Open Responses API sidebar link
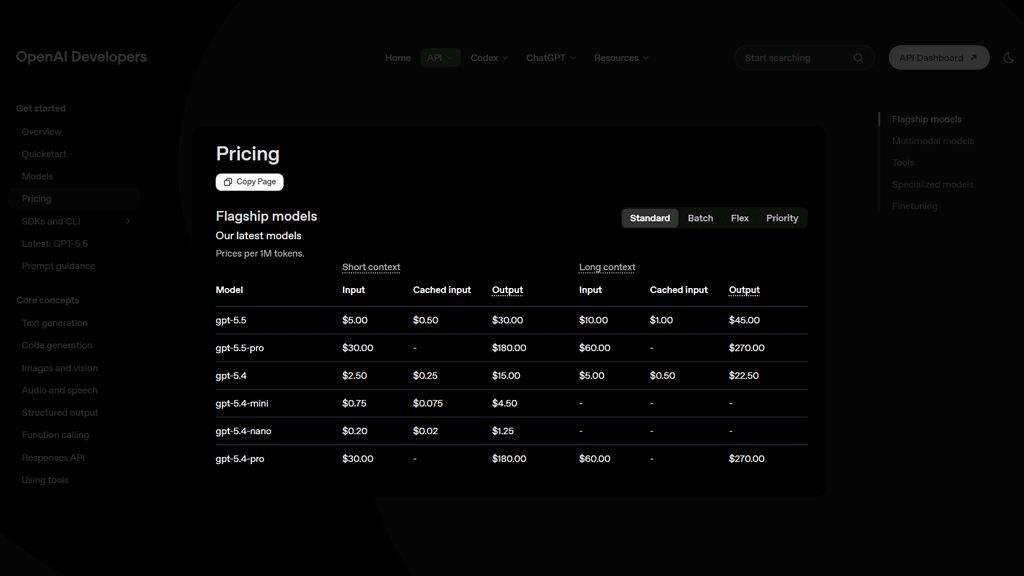This screenshot has width=1024, height=576. point(53,458)
